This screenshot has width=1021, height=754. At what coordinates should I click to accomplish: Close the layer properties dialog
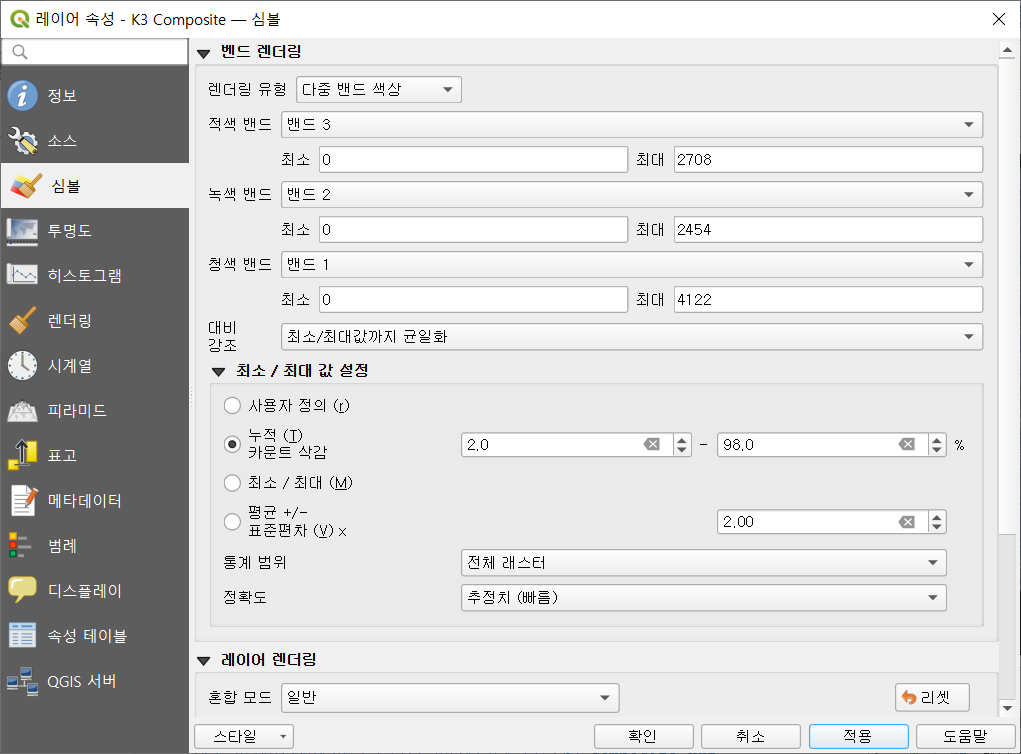[x=999, y=19]
